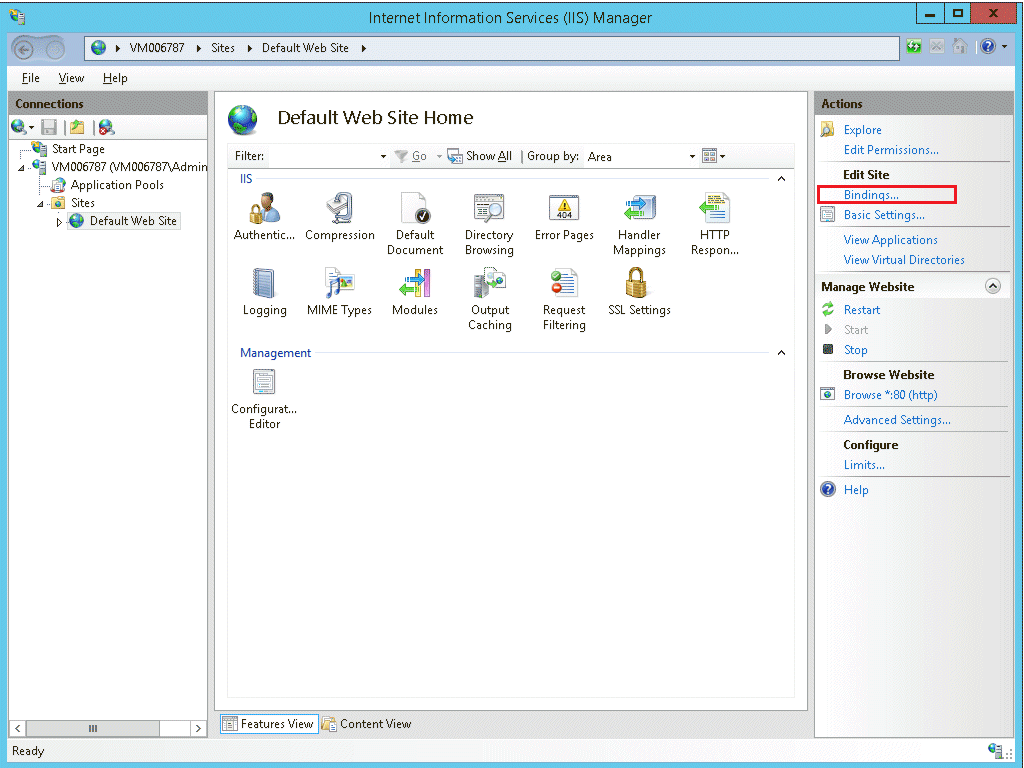Open the Error Pages feature
1024x768 pixels.
(x=564, y=216)
